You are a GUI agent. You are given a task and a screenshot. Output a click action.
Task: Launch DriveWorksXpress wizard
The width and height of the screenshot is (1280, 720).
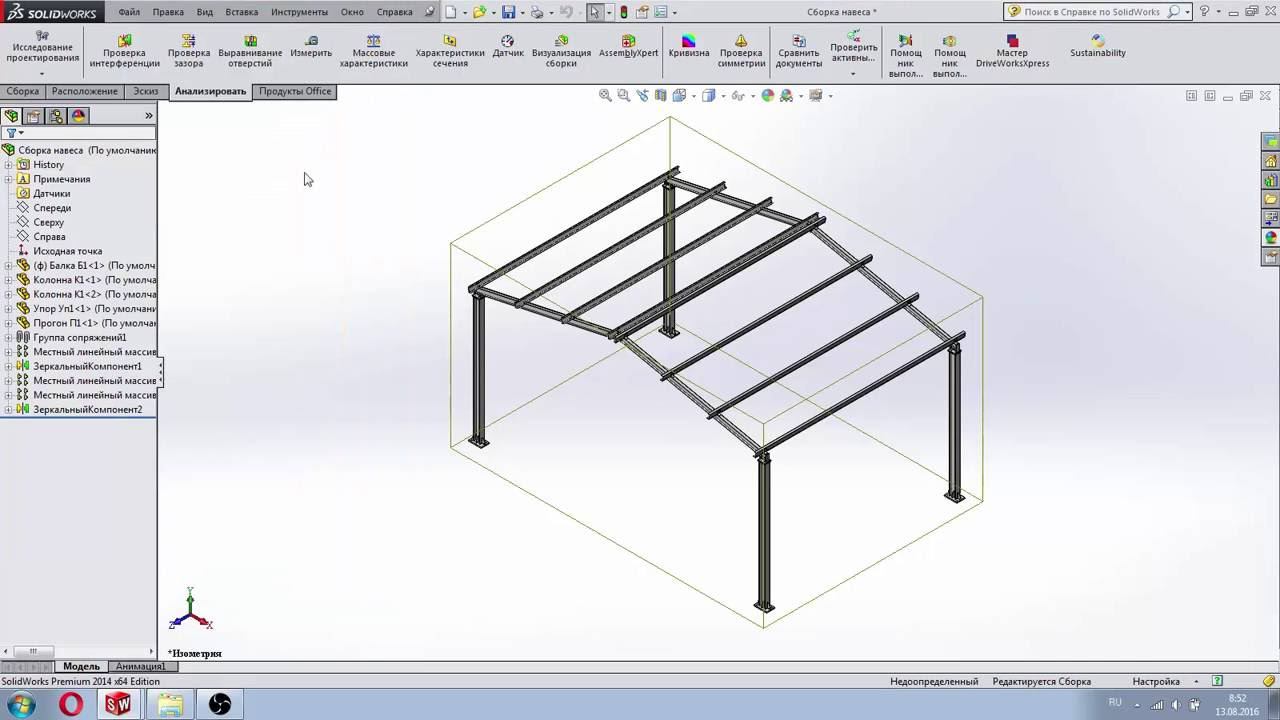tap(1012, 52)
